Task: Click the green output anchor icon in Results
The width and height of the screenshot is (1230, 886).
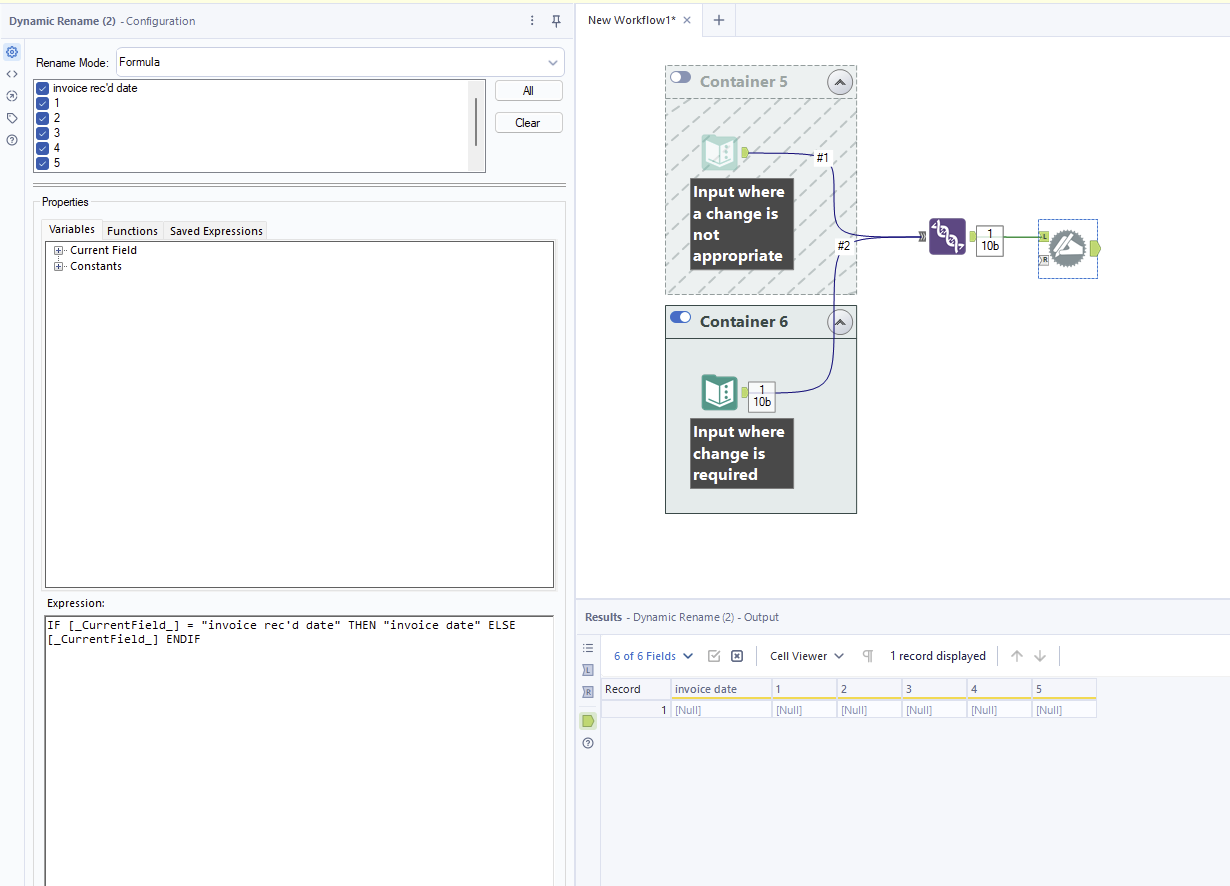Action: point(588,720)
